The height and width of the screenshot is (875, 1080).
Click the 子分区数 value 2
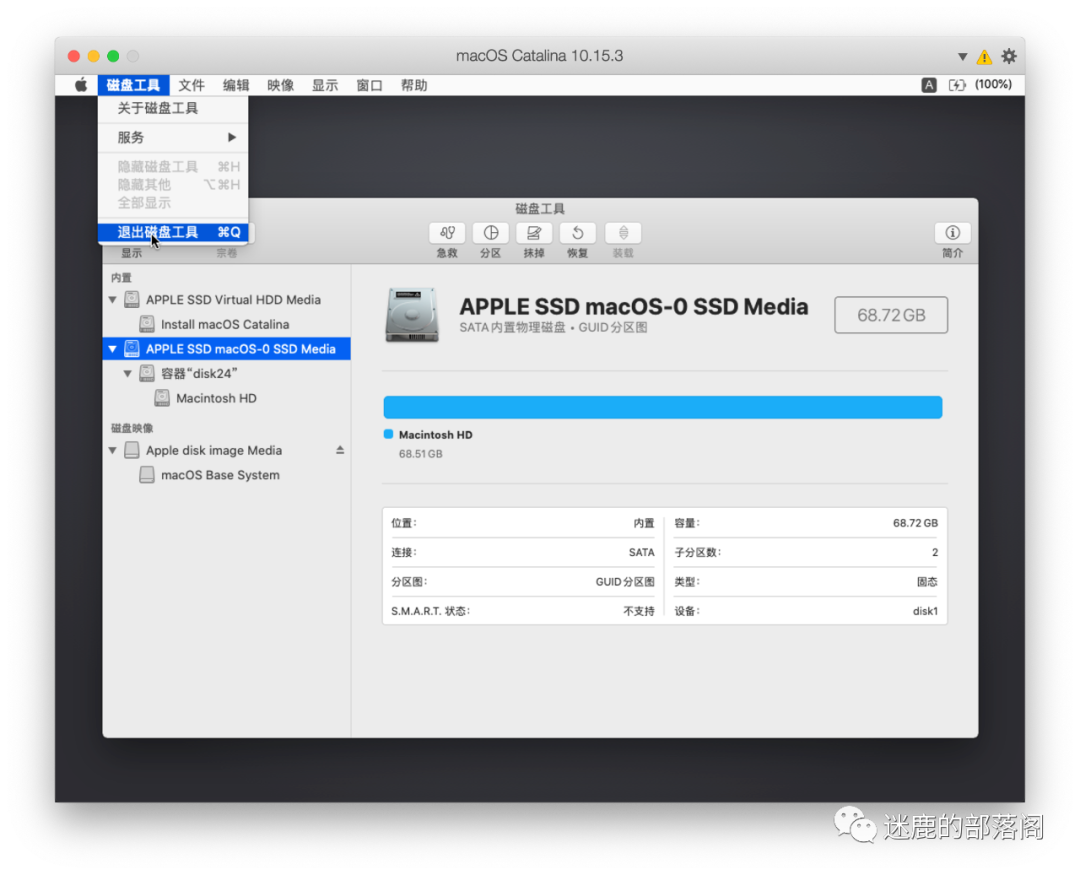[x=935, y=552]
